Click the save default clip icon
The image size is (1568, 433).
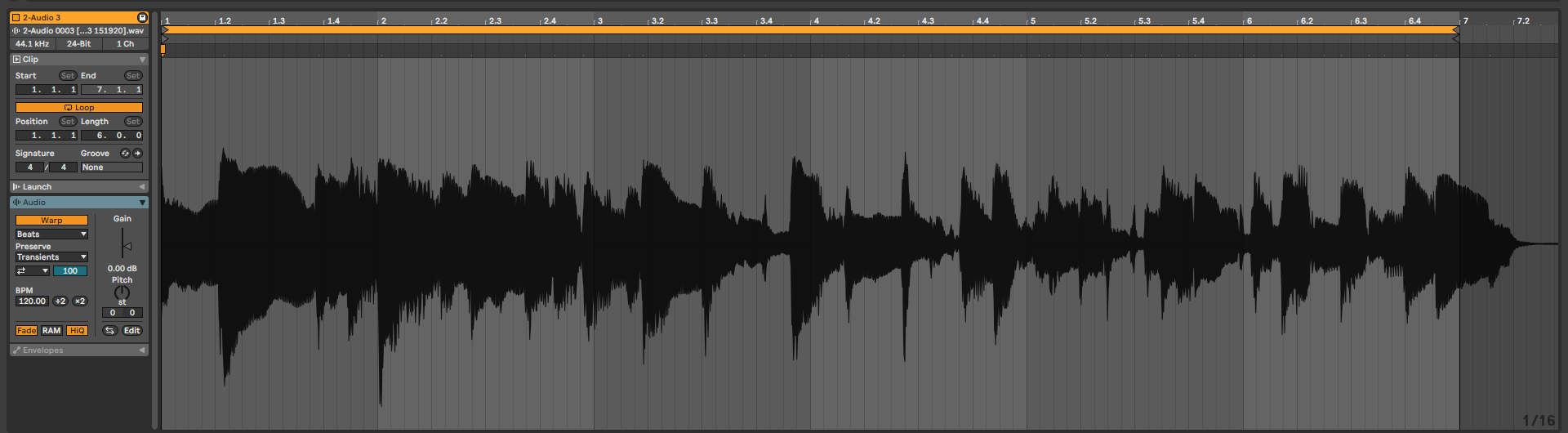pyautogui.click(x=142, y=17)
